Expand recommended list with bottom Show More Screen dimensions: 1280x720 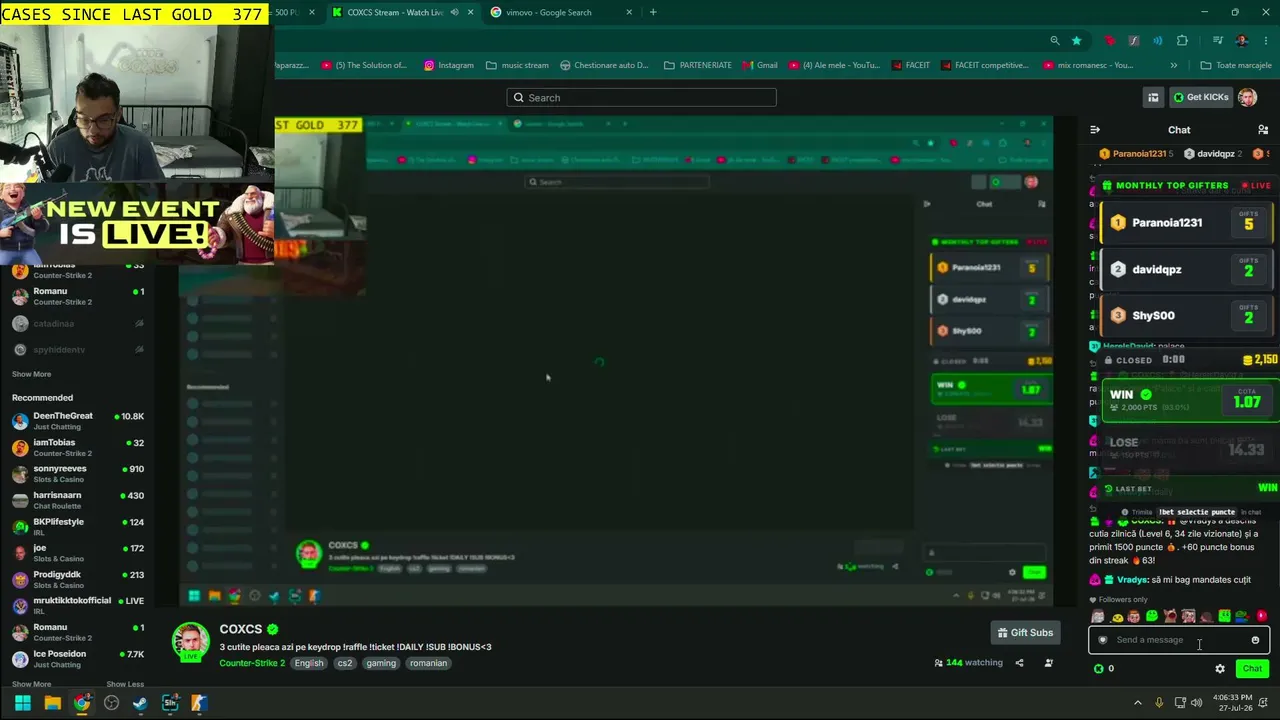click(31, 684)
